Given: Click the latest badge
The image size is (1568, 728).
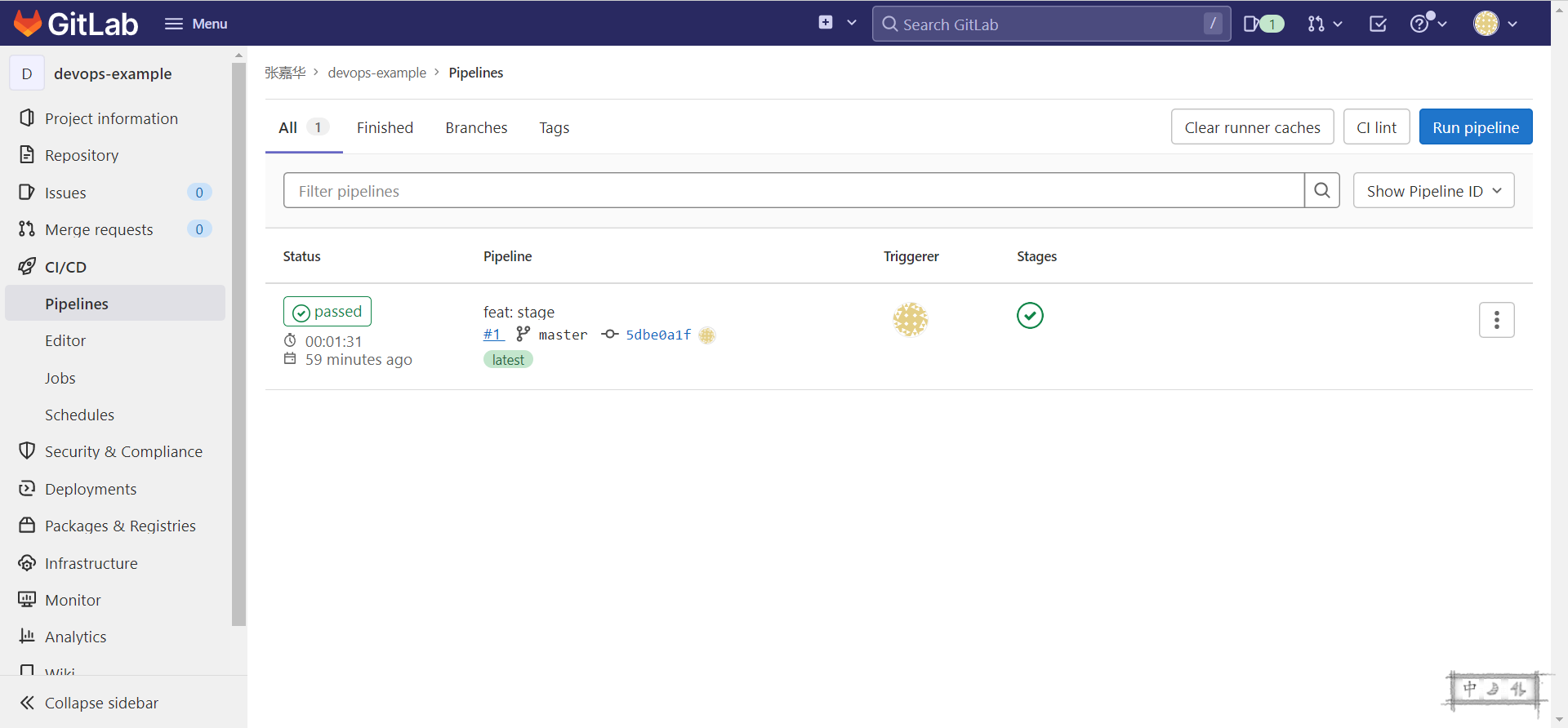Looking at the screenshot, I should (508, 359).
